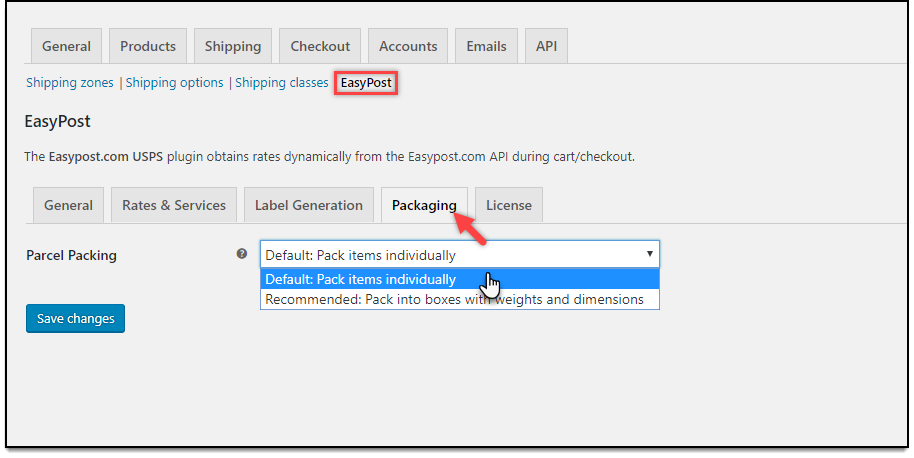
Task: Click the Save changes button
Action: click(75, 318)
